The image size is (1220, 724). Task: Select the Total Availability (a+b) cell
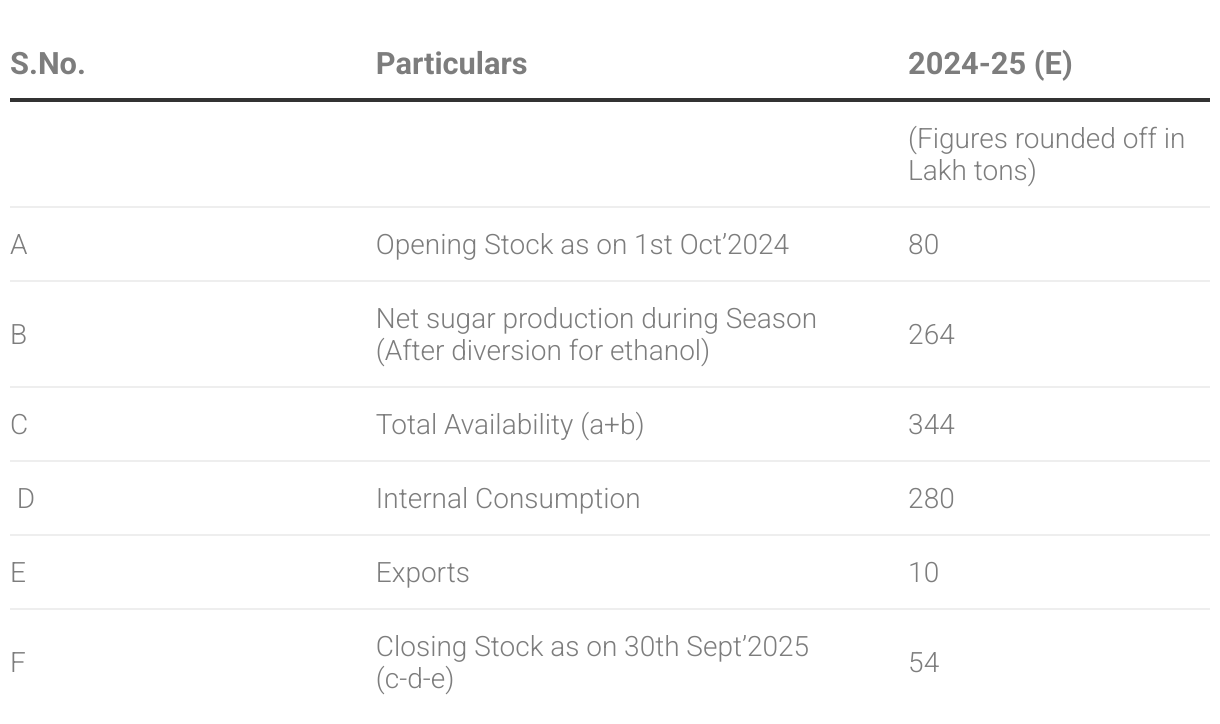[509, 424]
